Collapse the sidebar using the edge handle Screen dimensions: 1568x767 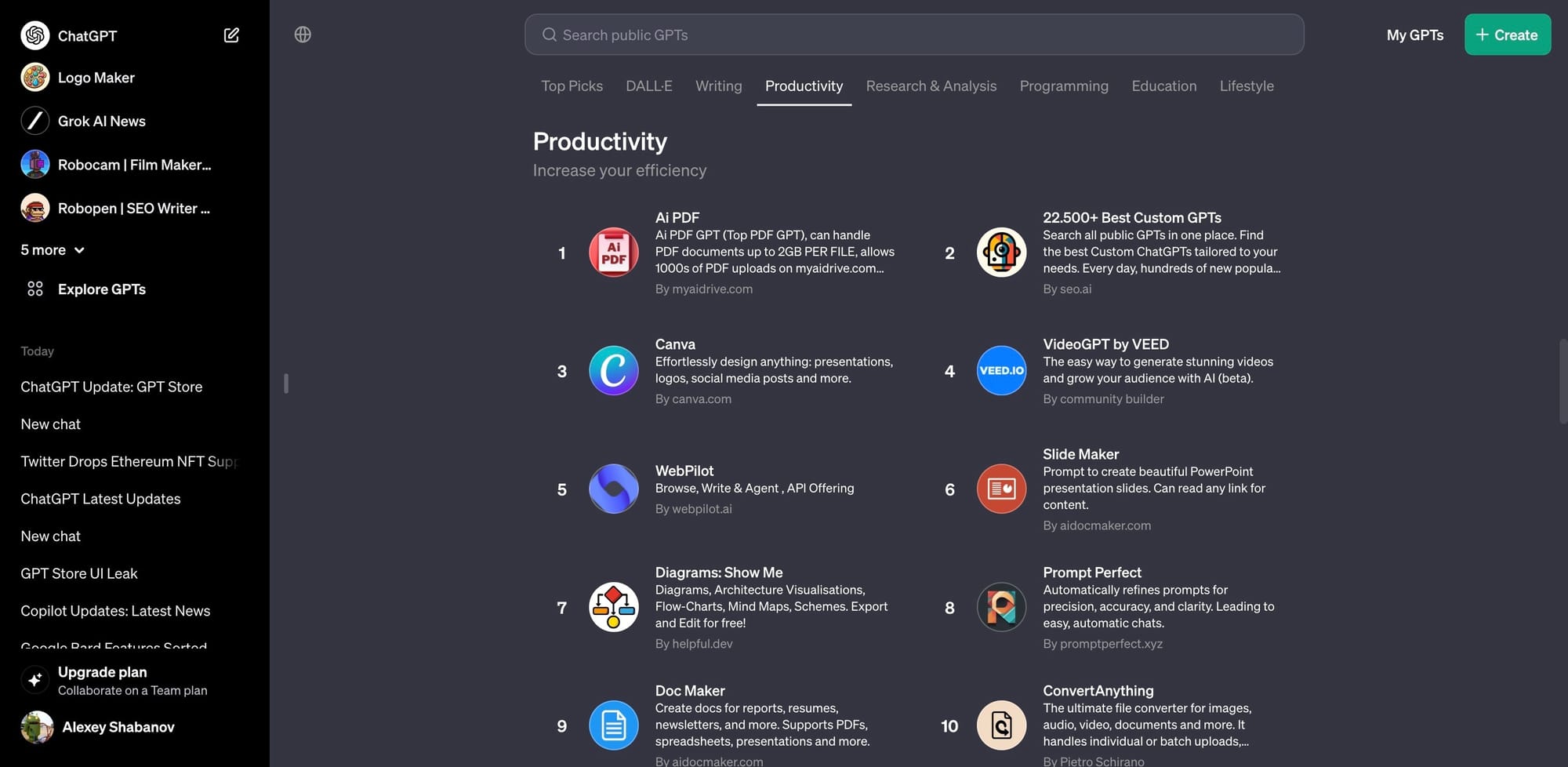(x=286, y=383)
